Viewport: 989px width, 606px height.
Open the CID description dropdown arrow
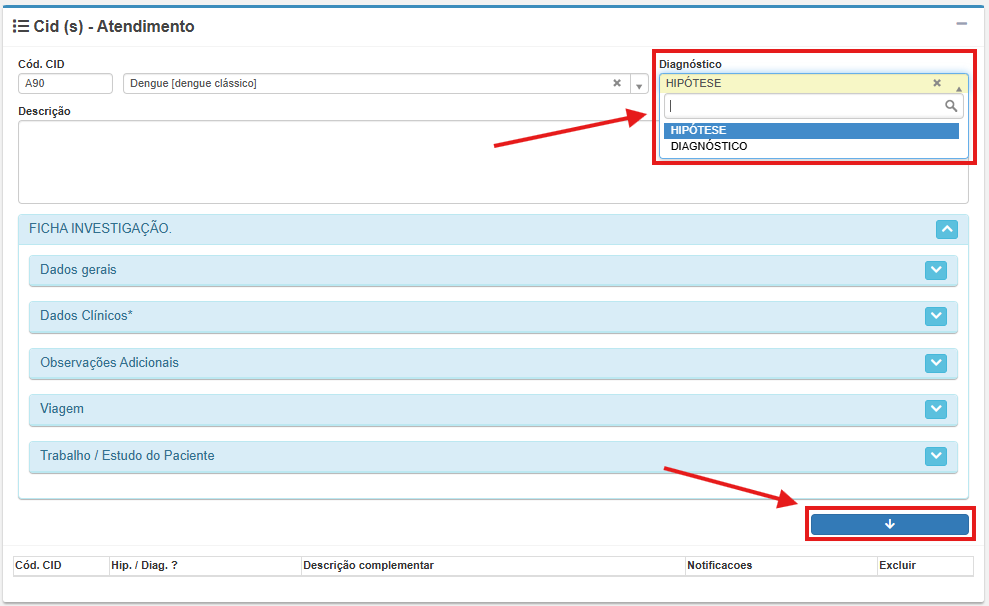[x=640, y=85]
